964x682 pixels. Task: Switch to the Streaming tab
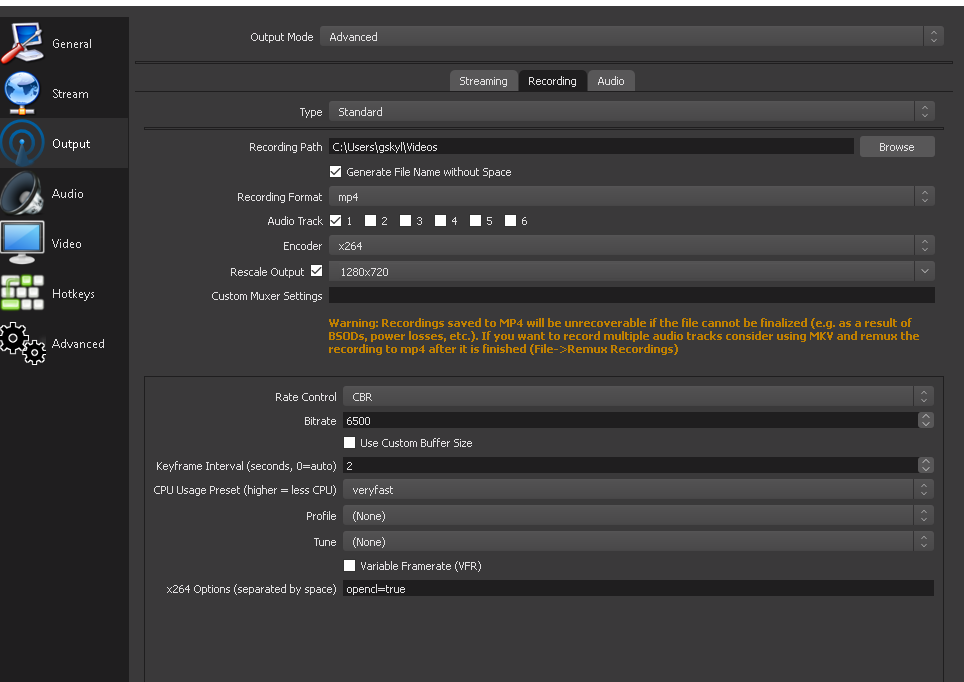(x=483, y=81)
